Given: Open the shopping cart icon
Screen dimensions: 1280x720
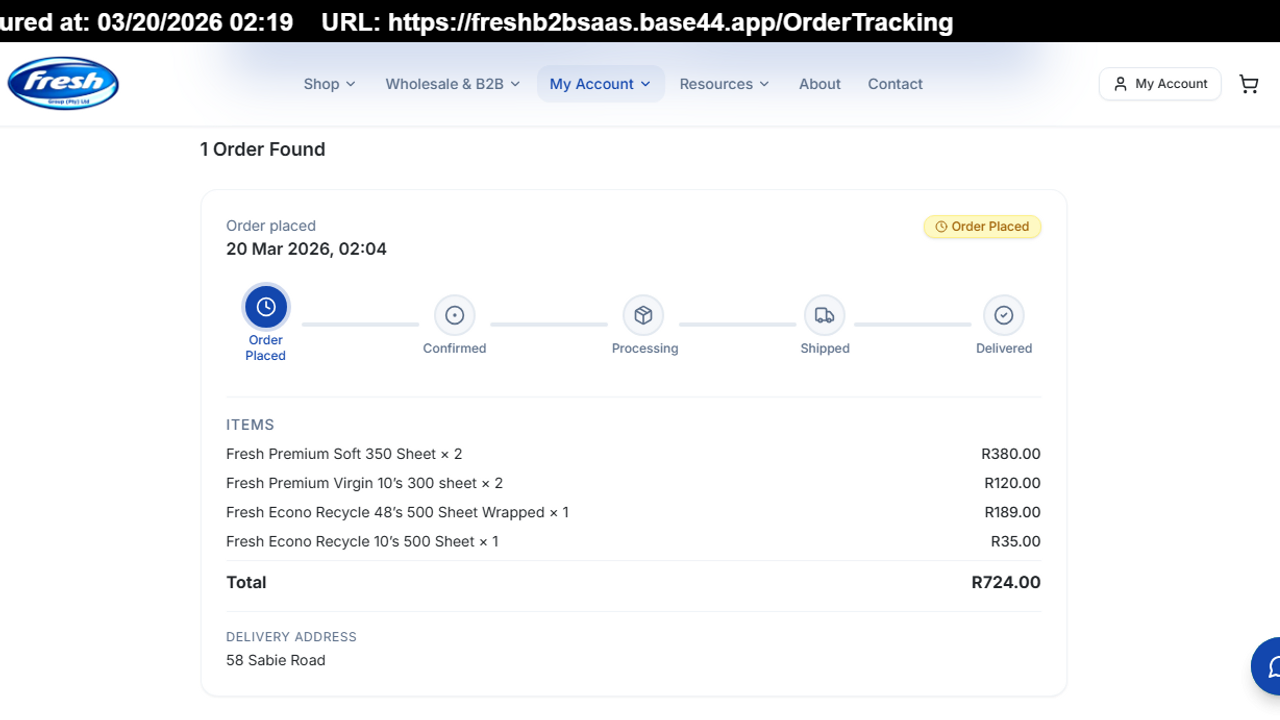Looking at the screenshot, I should pos(1248,84).
